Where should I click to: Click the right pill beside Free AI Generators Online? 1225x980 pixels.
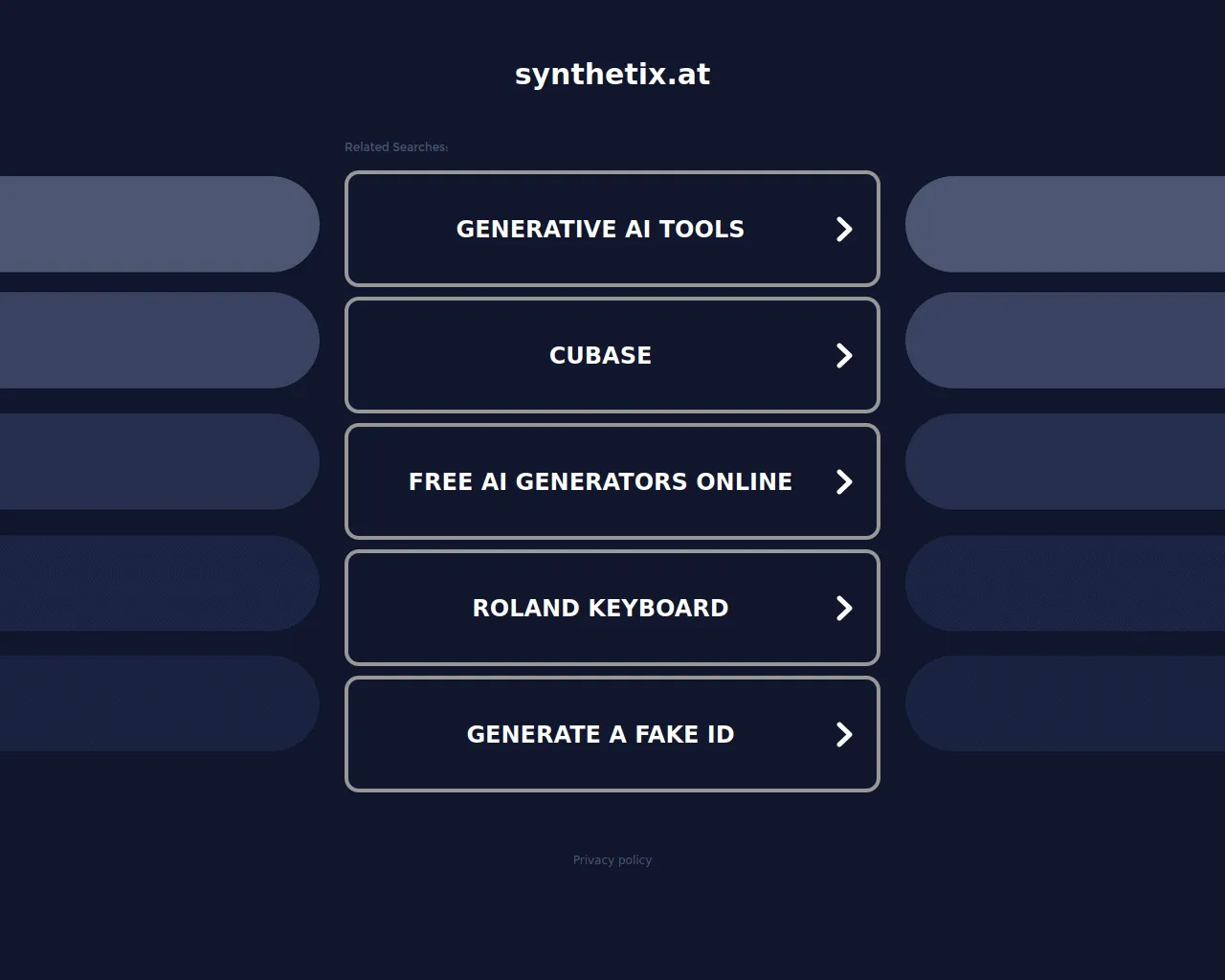(x=1065, y=461)
